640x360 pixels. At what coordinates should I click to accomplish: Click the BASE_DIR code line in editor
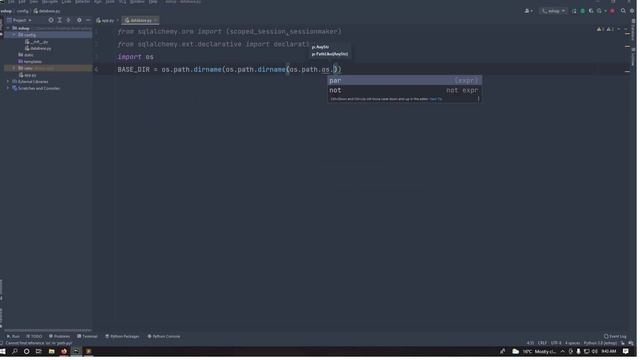tap(229, 69)
